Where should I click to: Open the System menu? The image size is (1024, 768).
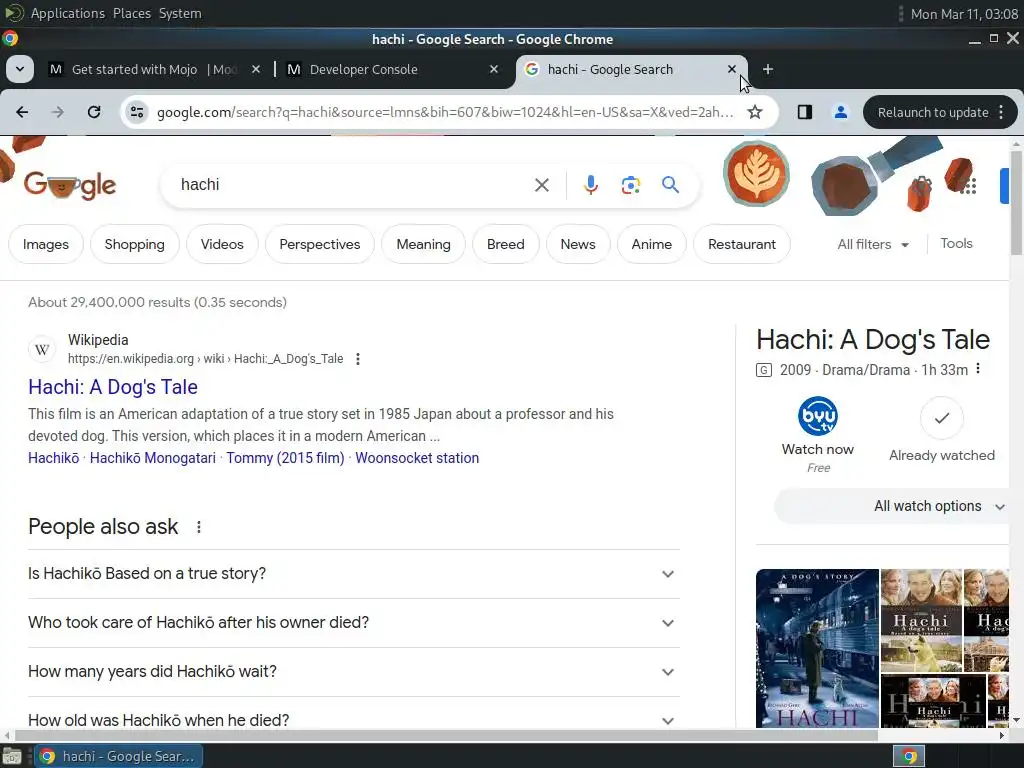180,13
